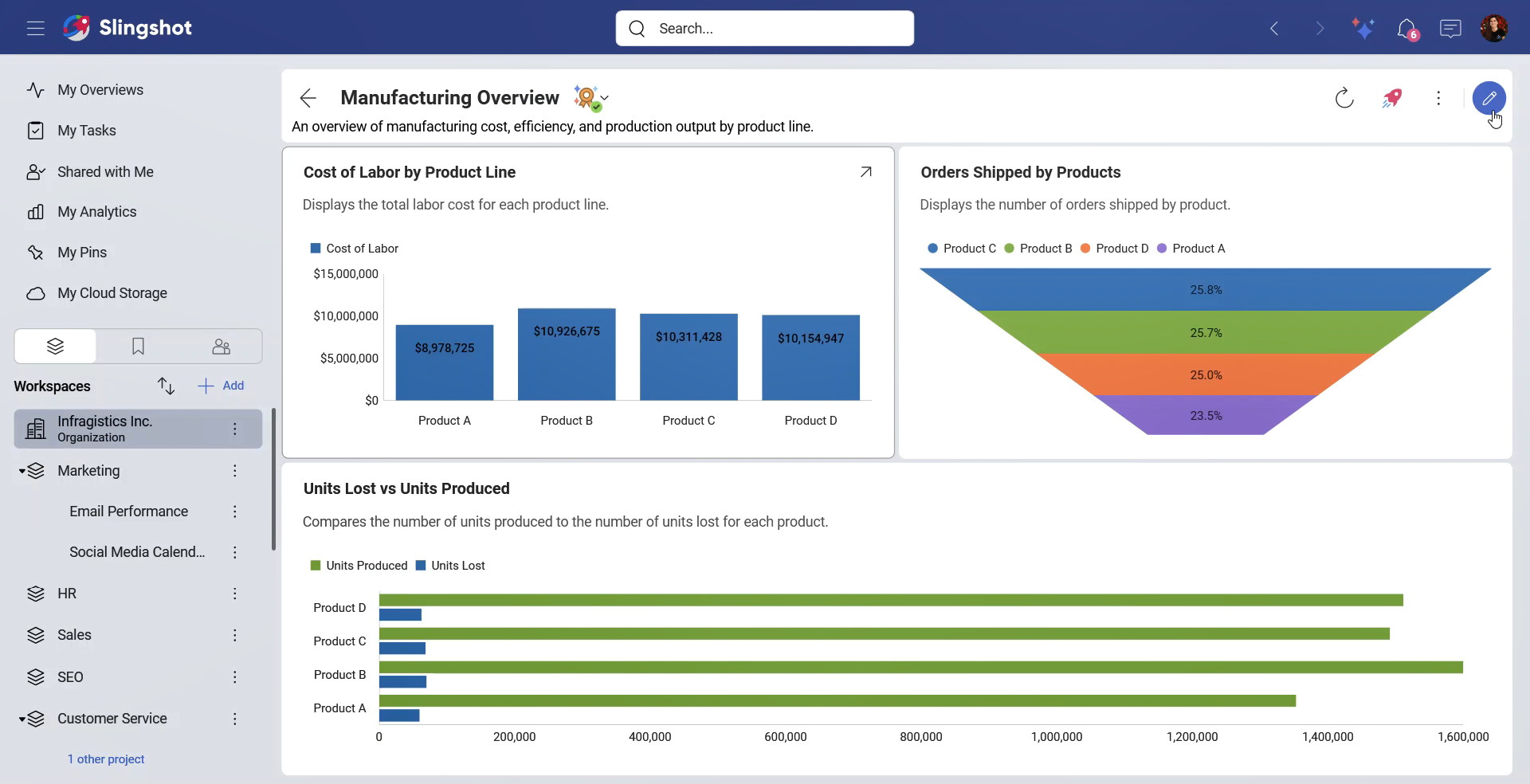Open the certified badge dropdown next to title

click(591, 98)
